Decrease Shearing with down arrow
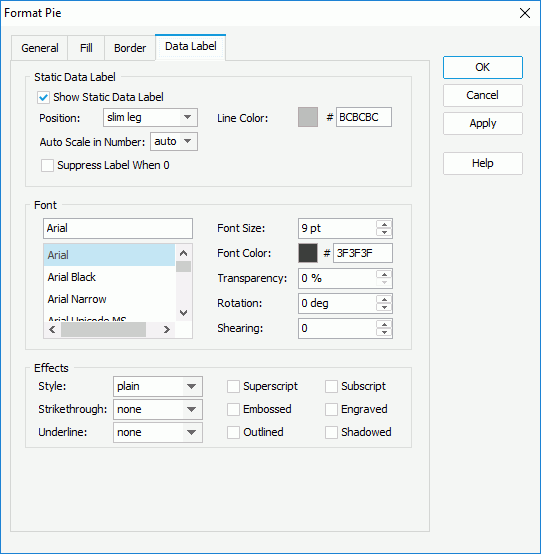This screenshot has width=541, height=554. pos(384,332)
